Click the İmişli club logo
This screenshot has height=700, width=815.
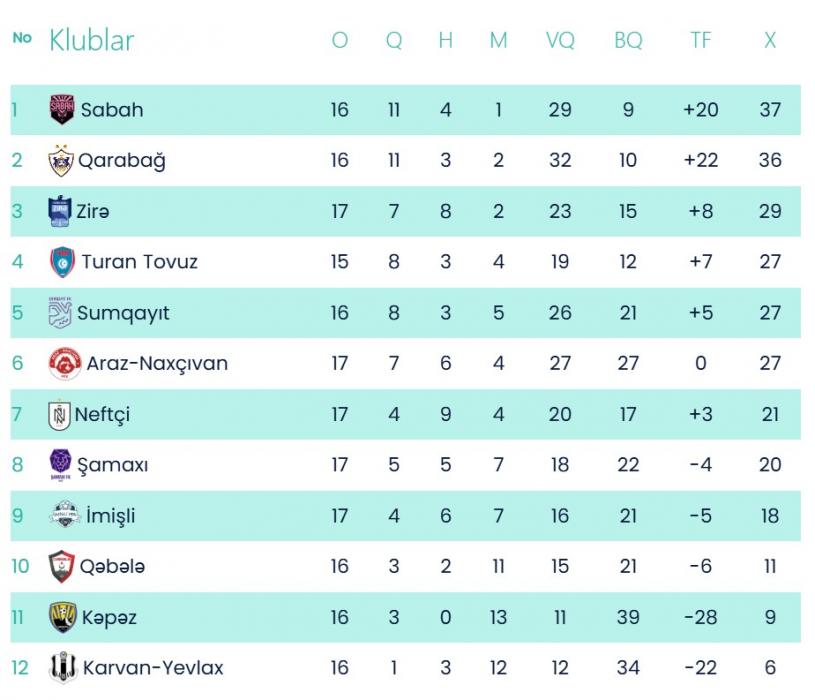point(65,516)
